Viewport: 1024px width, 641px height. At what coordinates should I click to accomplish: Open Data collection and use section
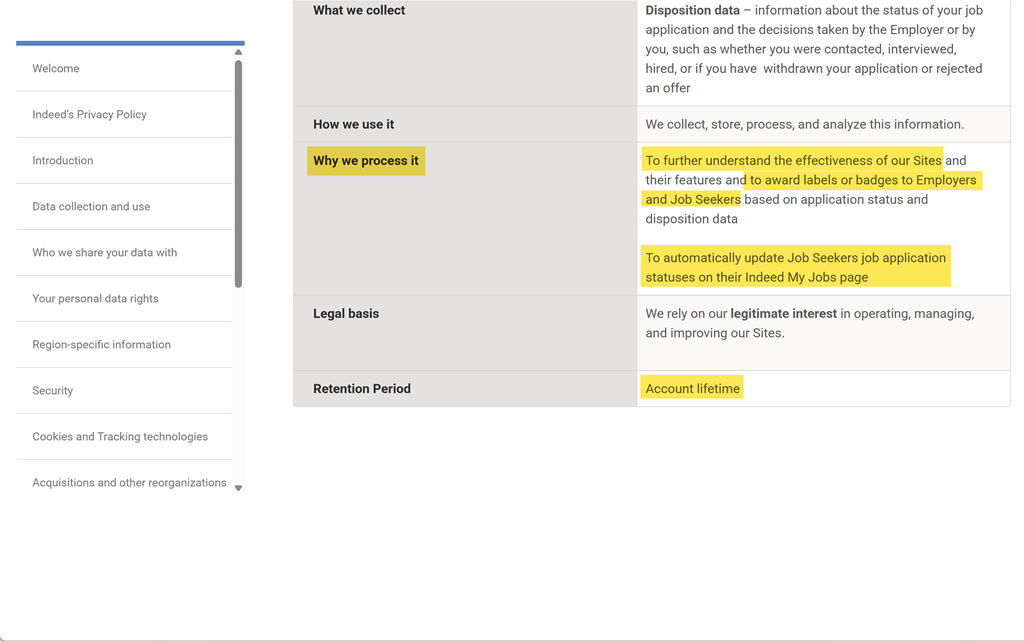(91, 207)
